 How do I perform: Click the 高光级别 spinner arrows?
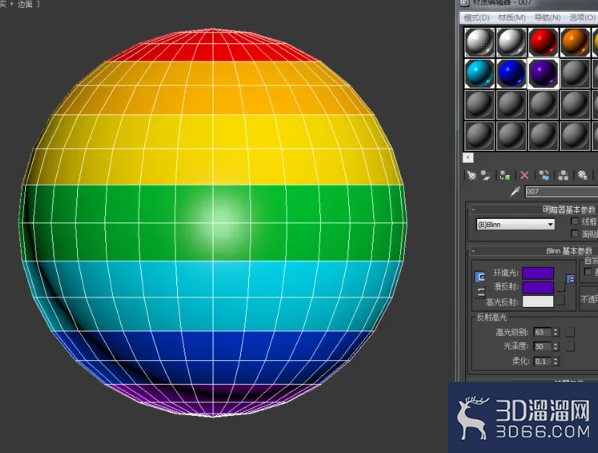coord(556,332)
